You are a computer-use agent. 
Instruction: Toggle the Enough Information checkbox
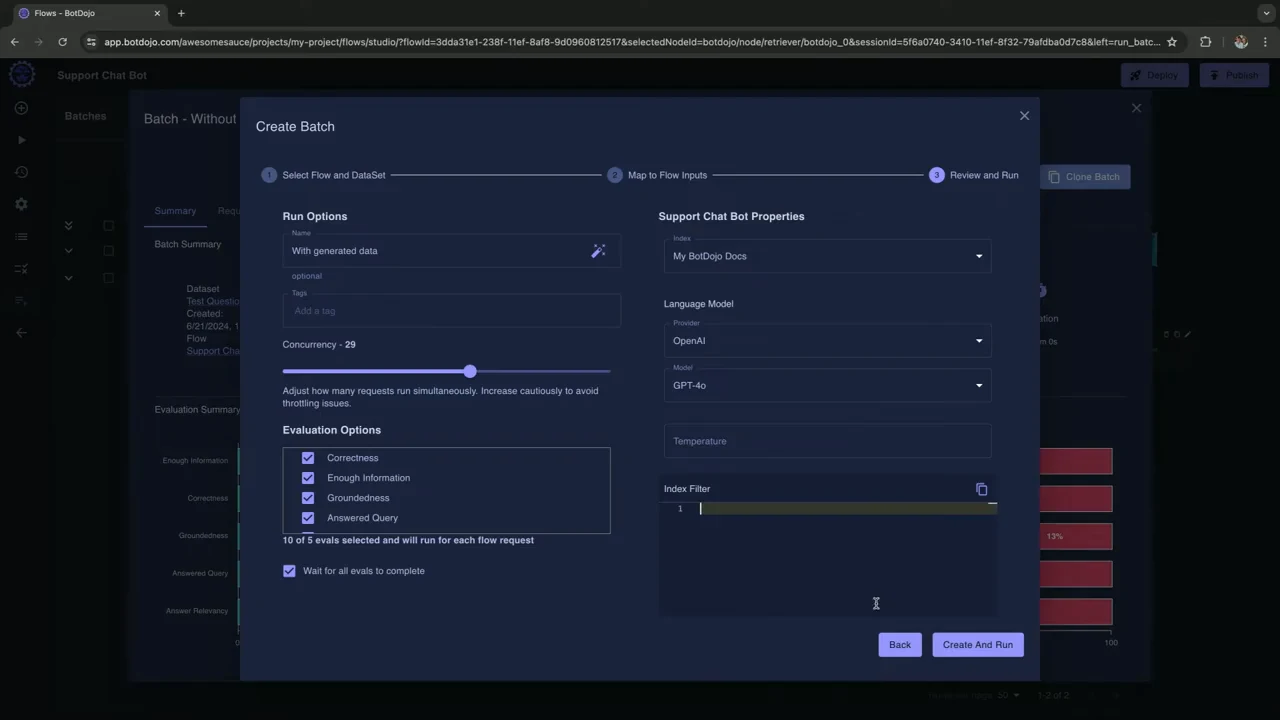[x=308, y=478]
